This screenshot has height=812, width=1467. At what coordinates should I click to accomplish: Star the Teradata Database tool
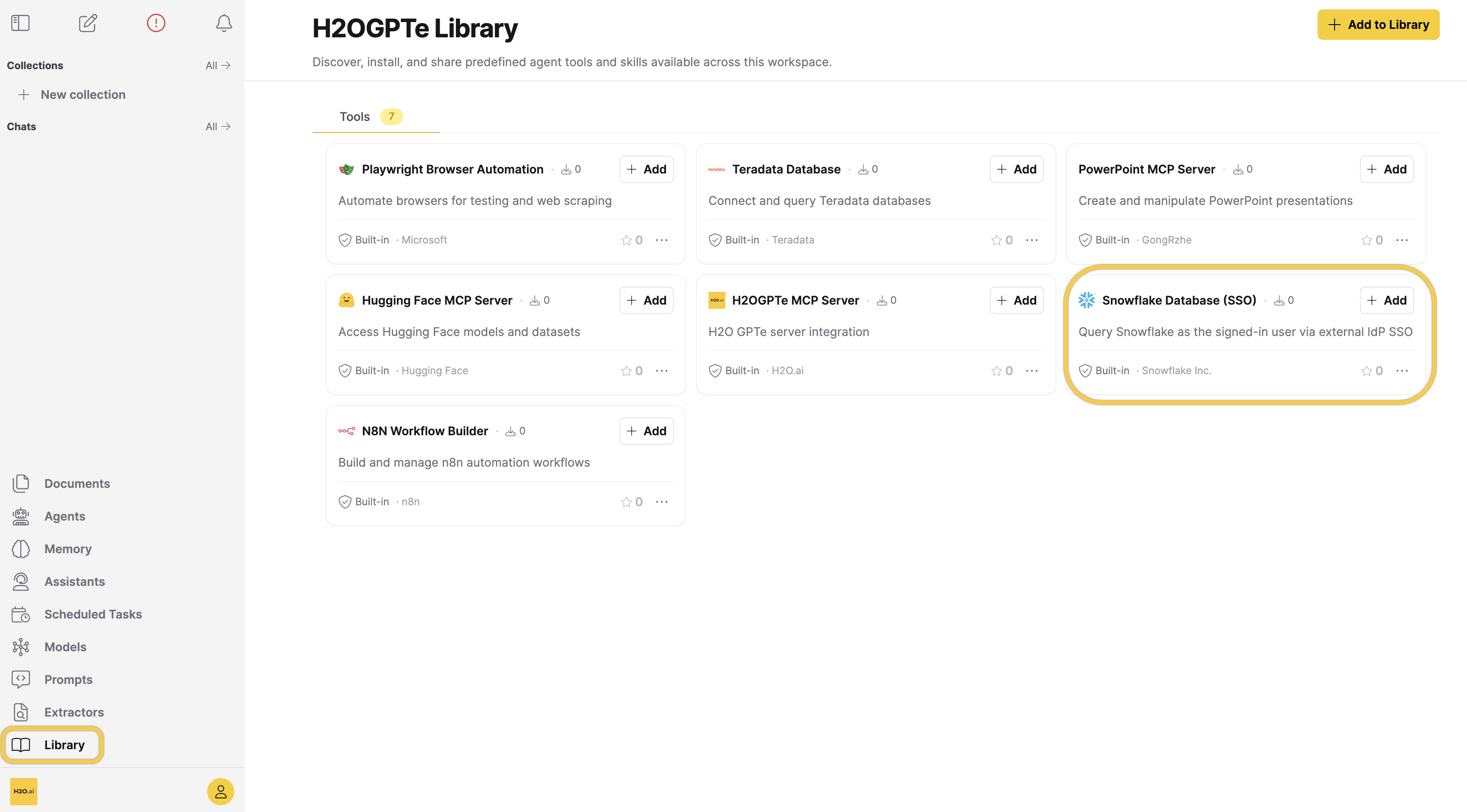pos(997,240)
